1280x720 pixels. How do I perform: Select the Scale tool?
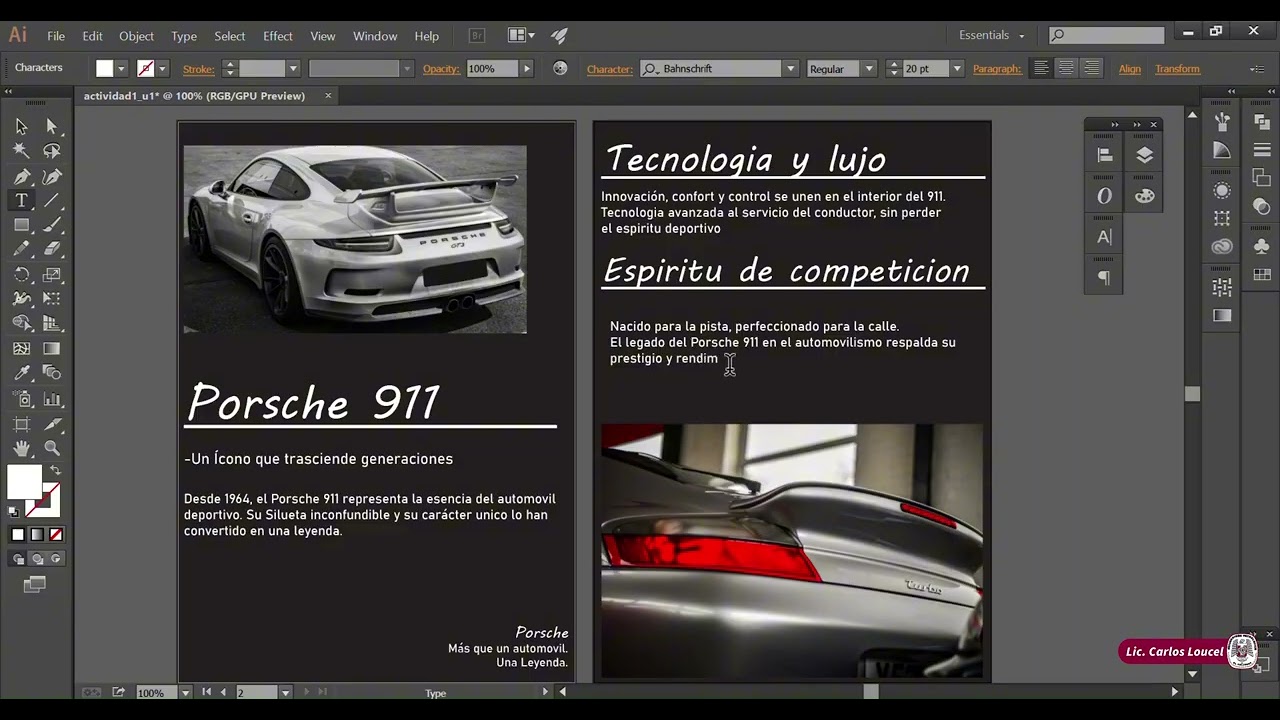52,274
